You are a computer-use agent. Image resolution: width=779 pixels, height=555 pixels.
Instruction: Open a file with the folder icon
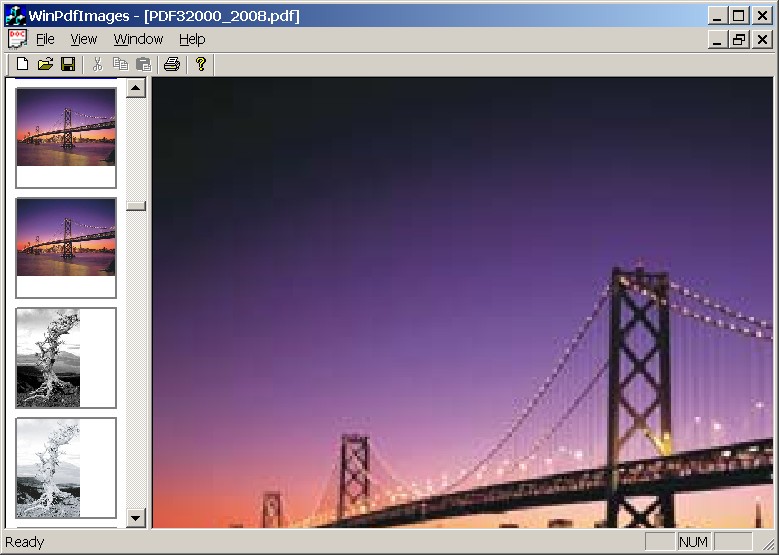tap(45, 65)
